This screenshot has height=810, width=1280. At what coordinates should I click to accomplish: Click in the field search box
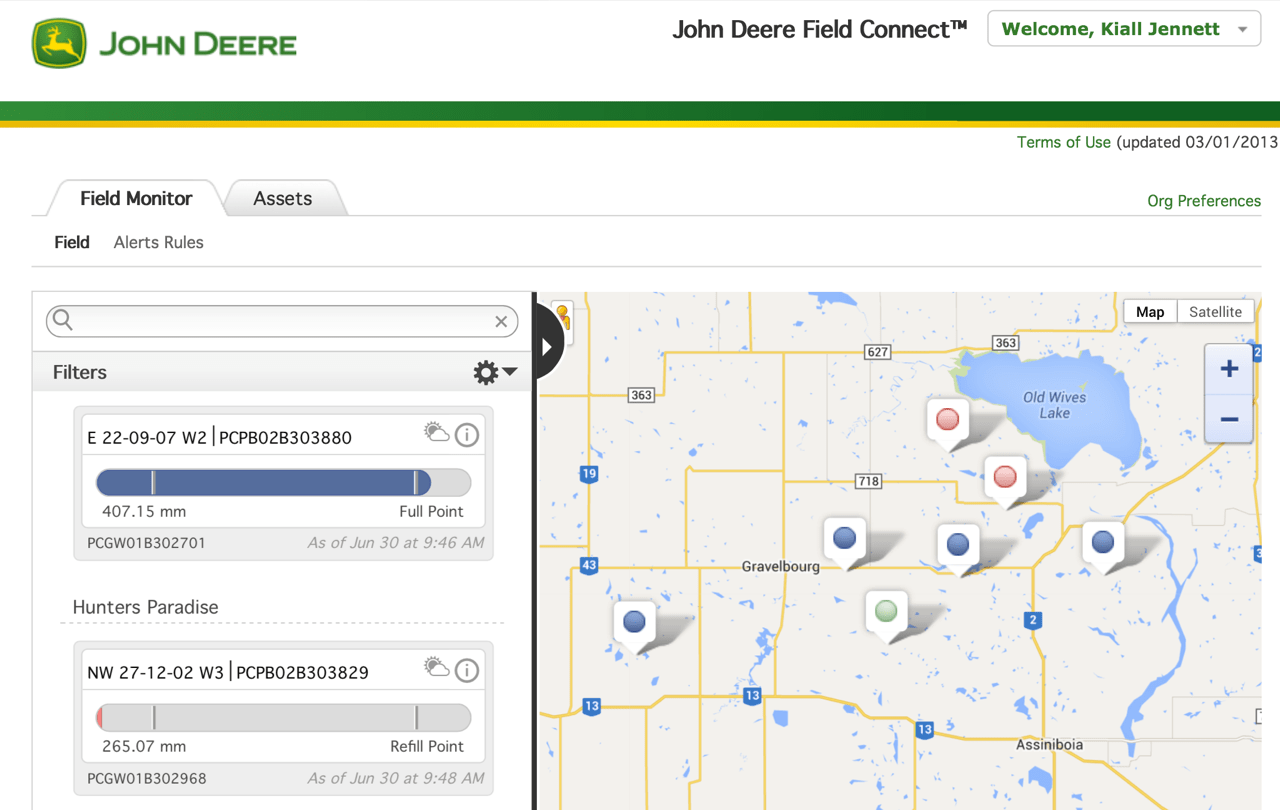click(x=282, y=321)
